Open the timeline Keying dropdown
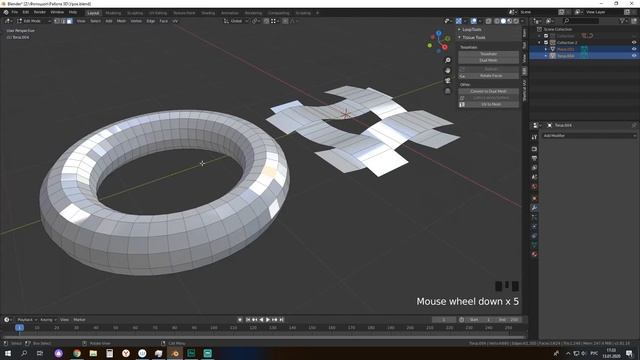Viewport: 640px width, 360px height. [x=48, y=320]
